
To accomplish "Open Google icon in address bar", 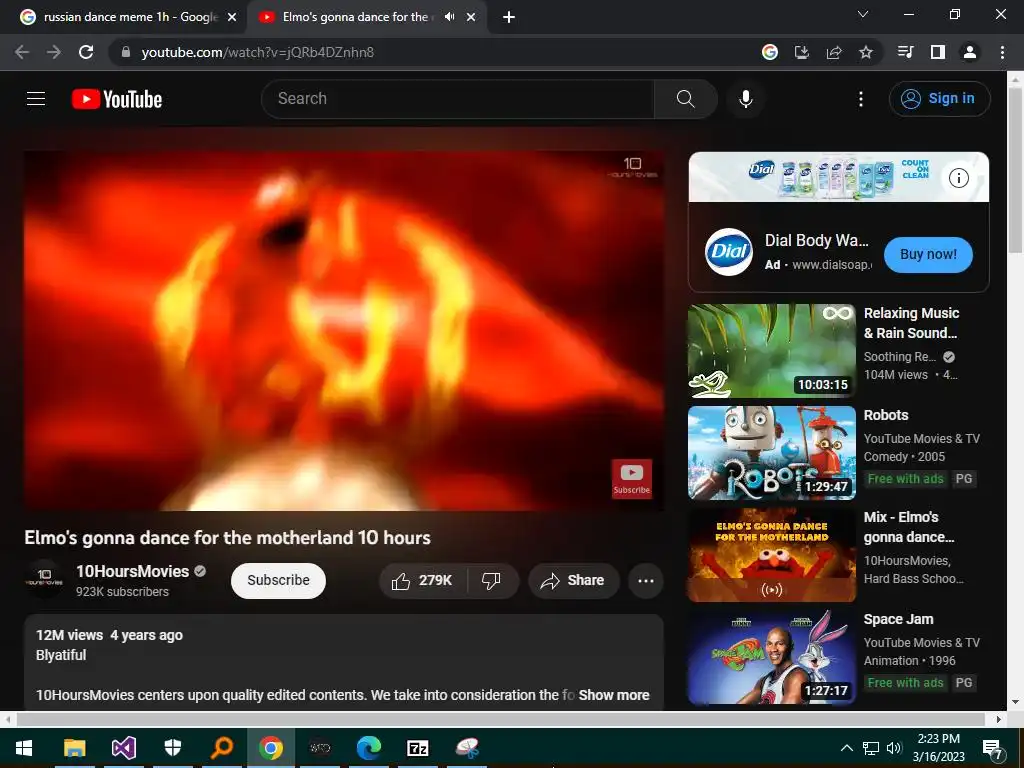I will click(770, 52).
